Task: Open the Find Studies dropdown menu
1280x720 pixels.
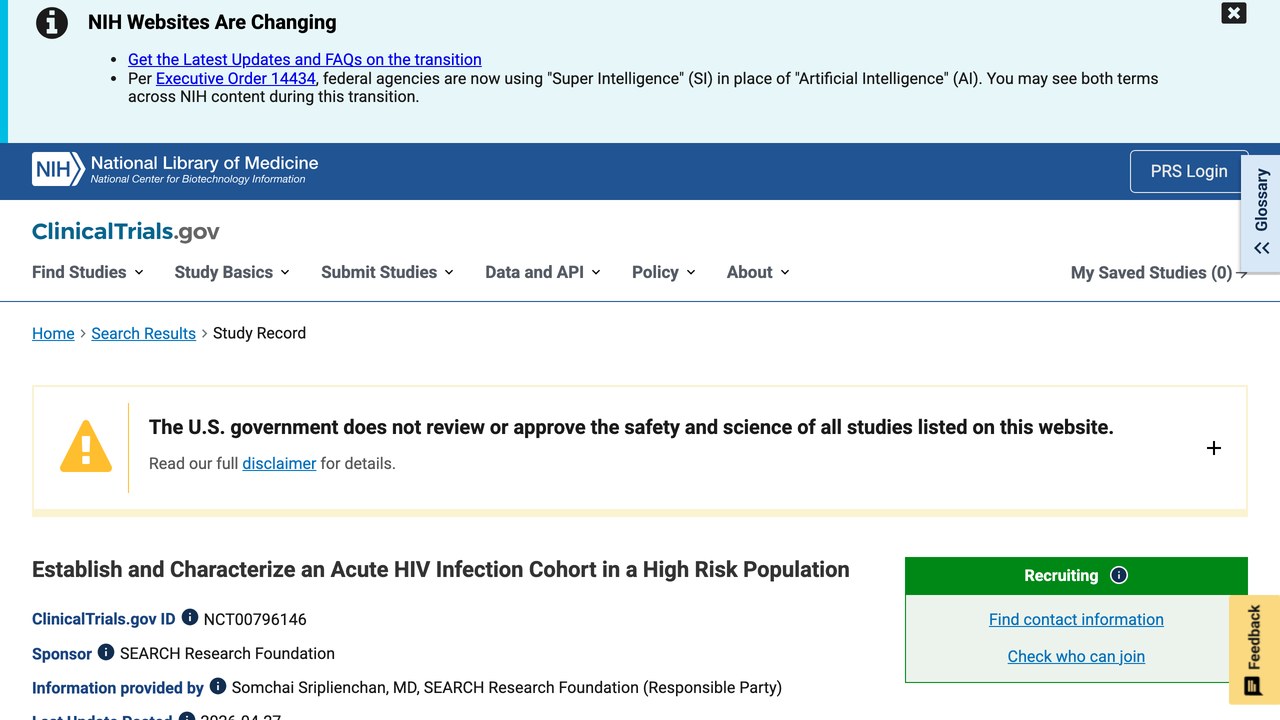Action: (x=88, y=272)
